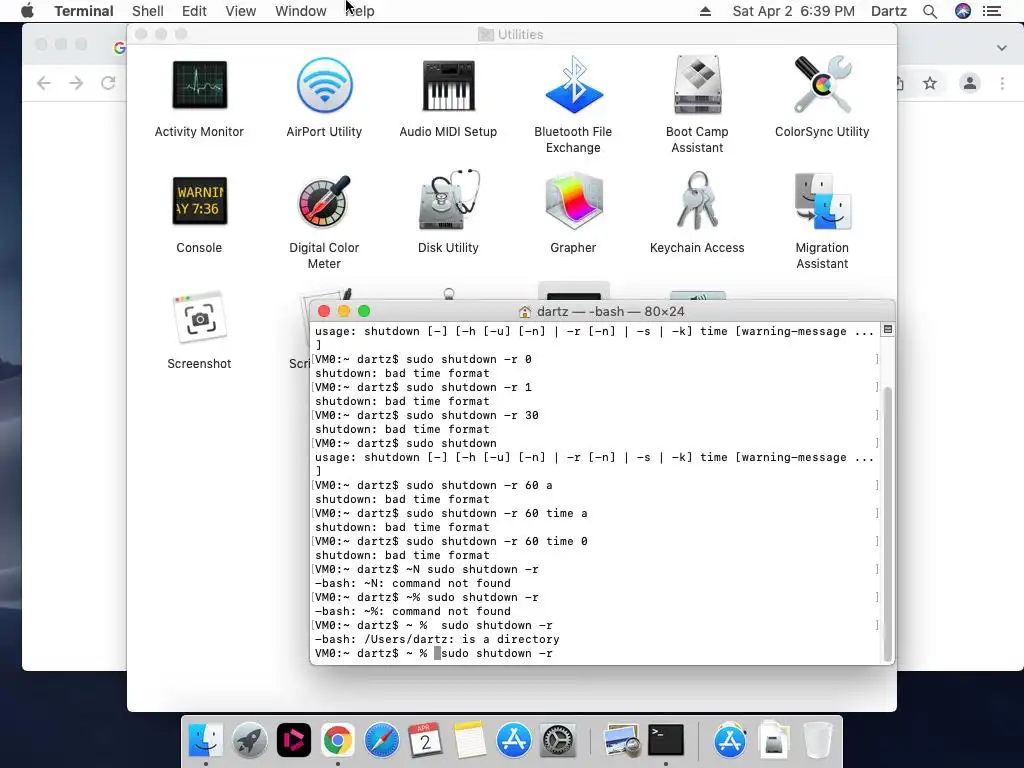1024x768 pixels.
Task: Click the text '-bash: ~N: command not found'
Action: tap(413, 583)
